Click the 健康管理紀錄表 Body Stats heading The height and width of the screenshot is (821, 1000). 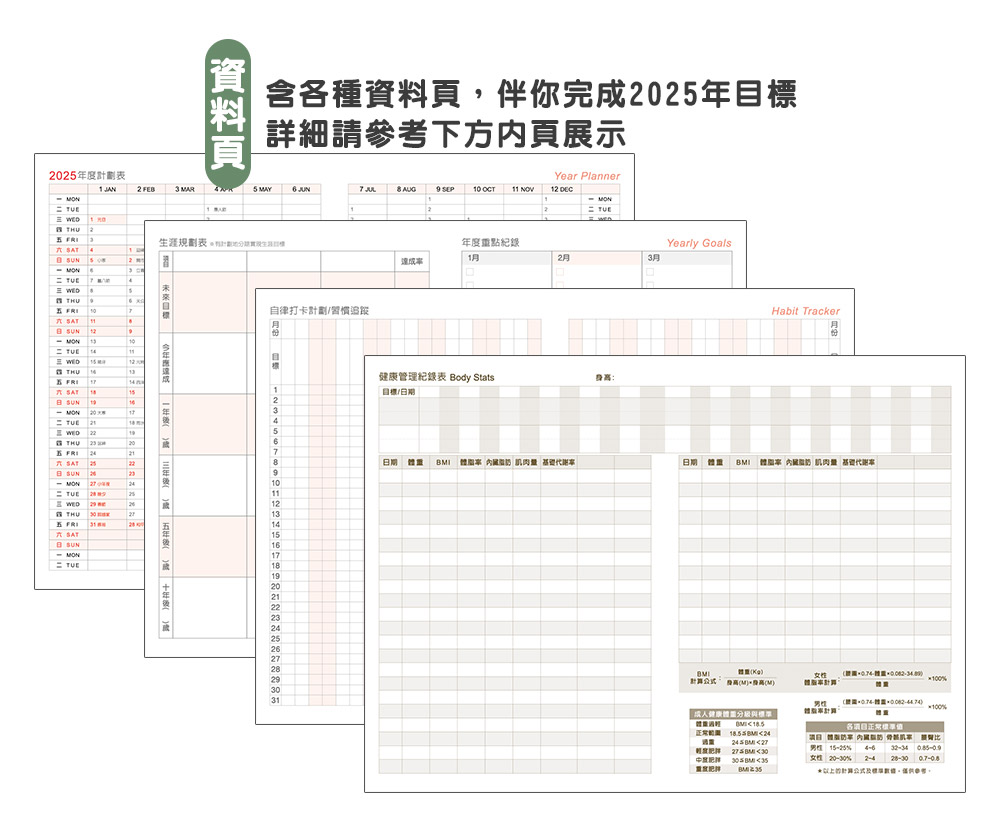436,377
